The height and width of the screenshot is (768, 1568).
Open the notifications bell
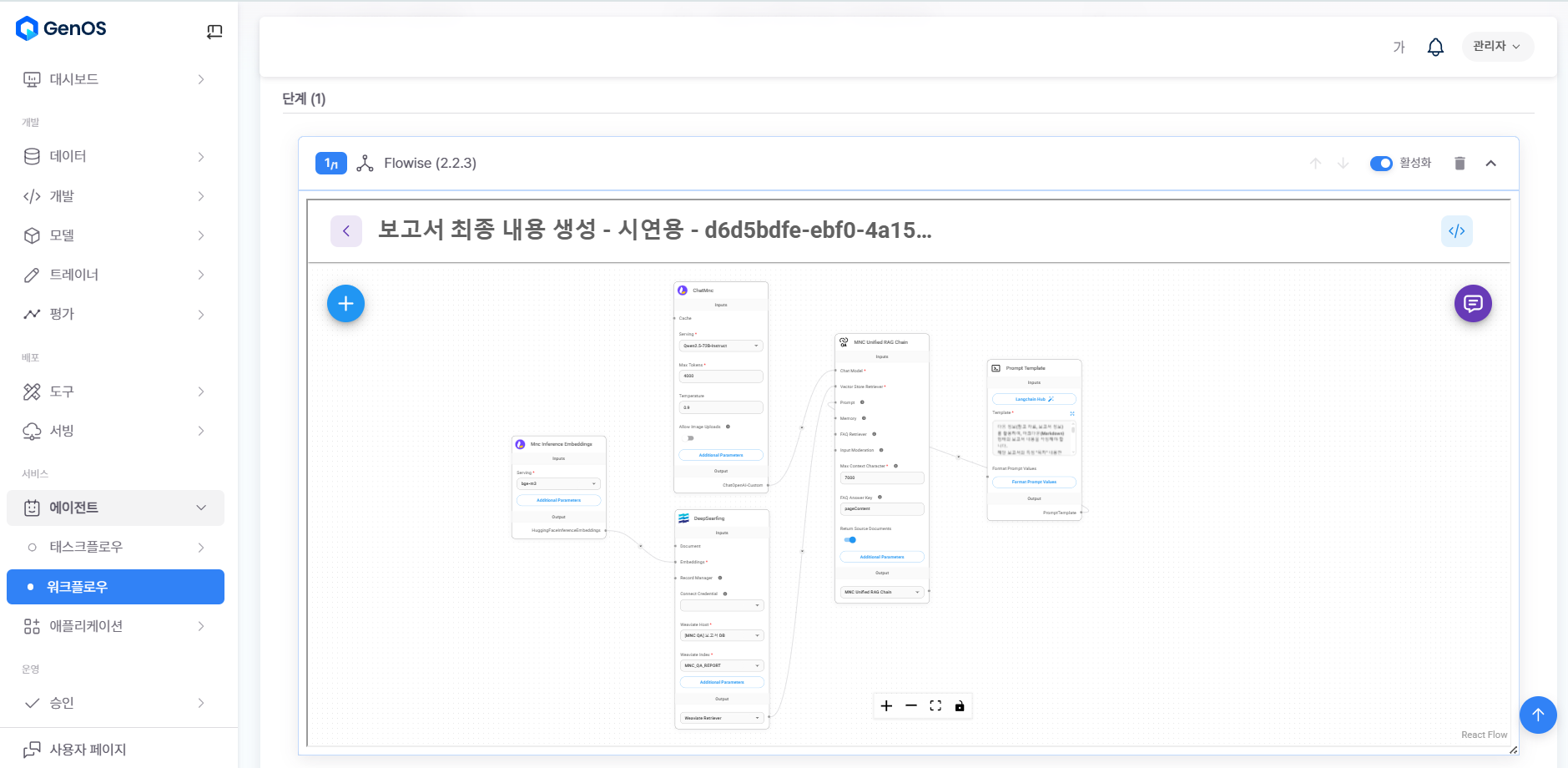pyautogui.click(x=1435, y=47)
